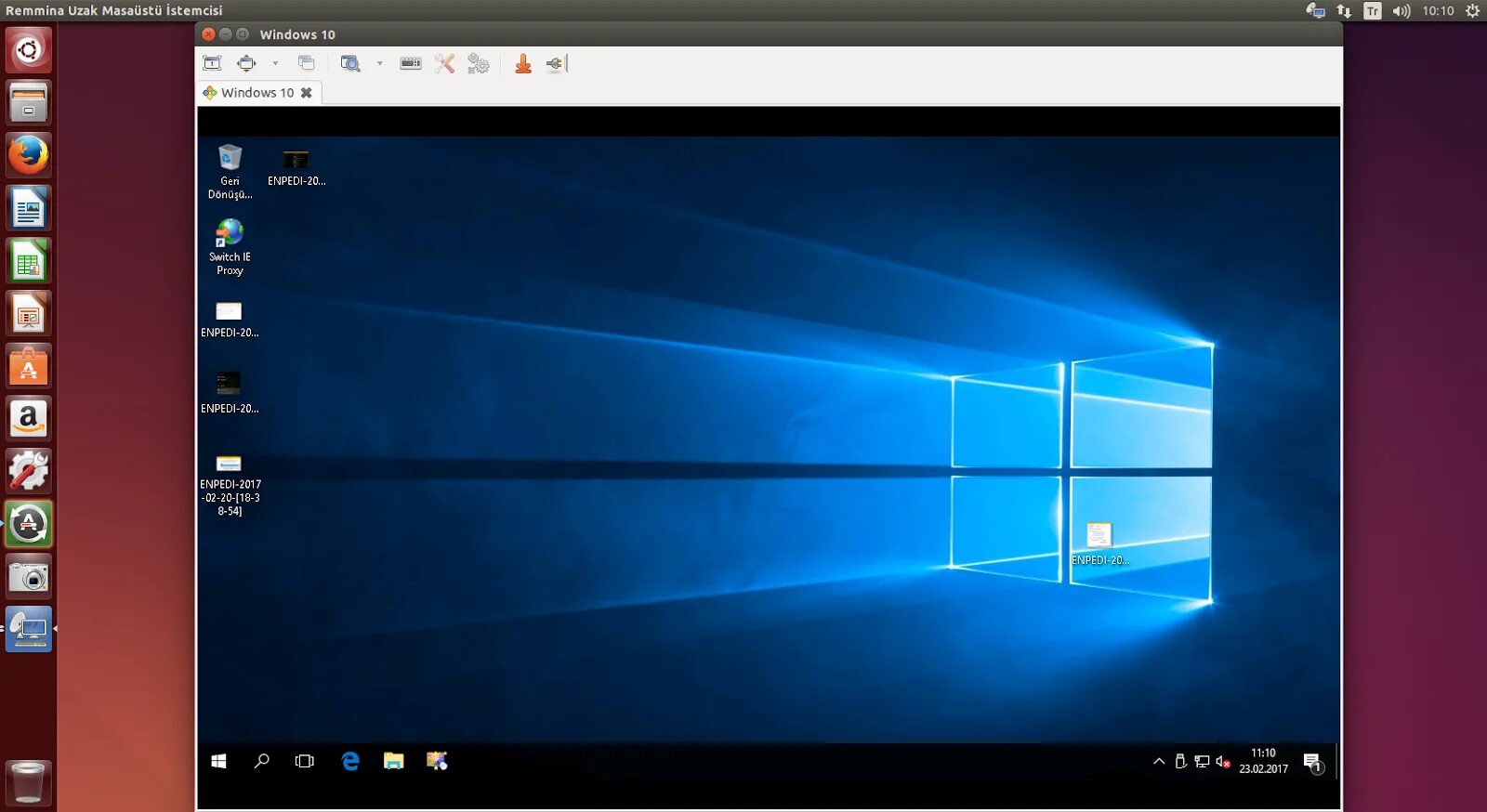Screen dimensions: 1487x812
Task: Open Ubuntu Dash search in launcher
Action: pos(28,49)
